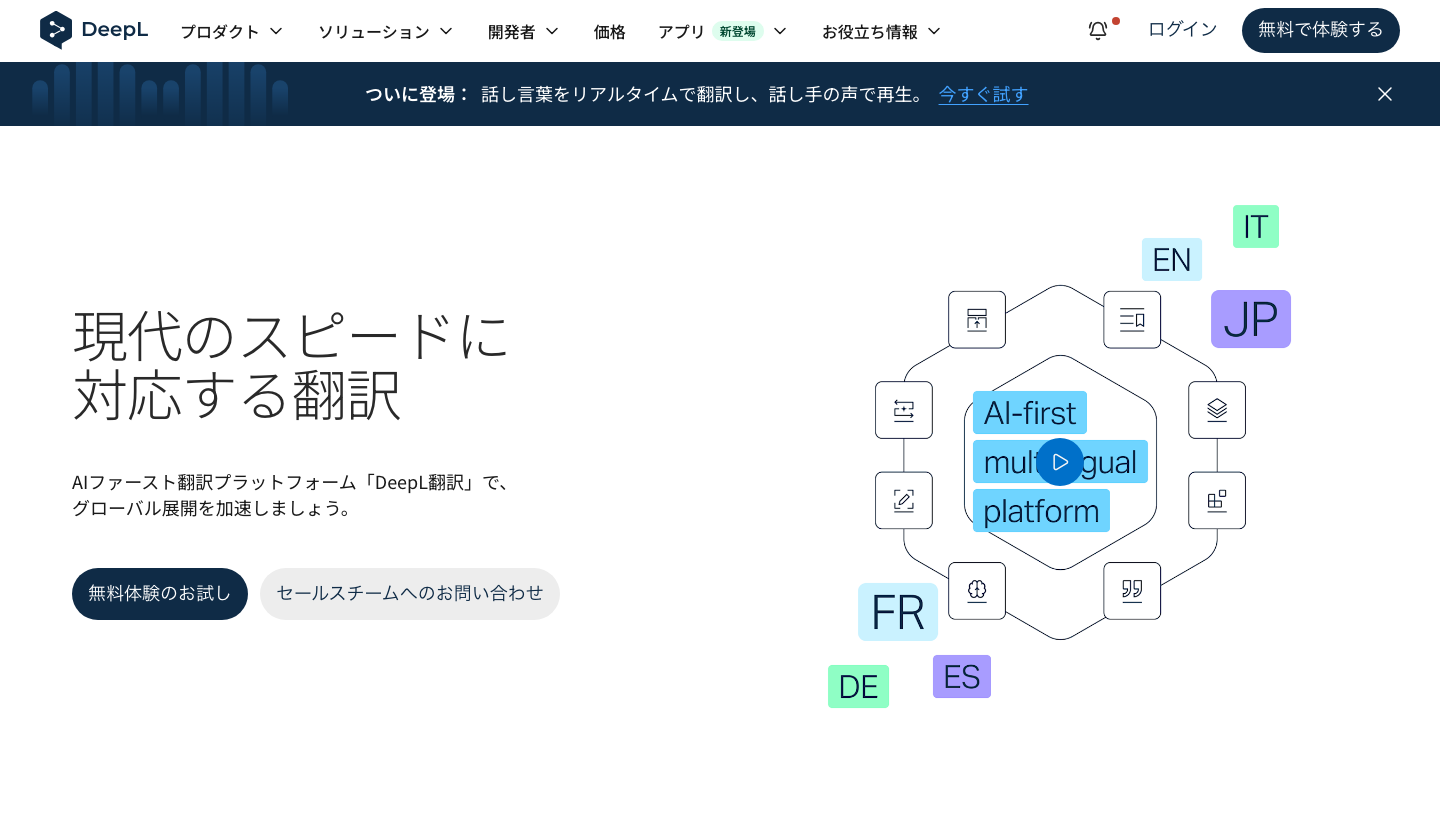Click the glossary book icon tile

tap(1132, 320)
